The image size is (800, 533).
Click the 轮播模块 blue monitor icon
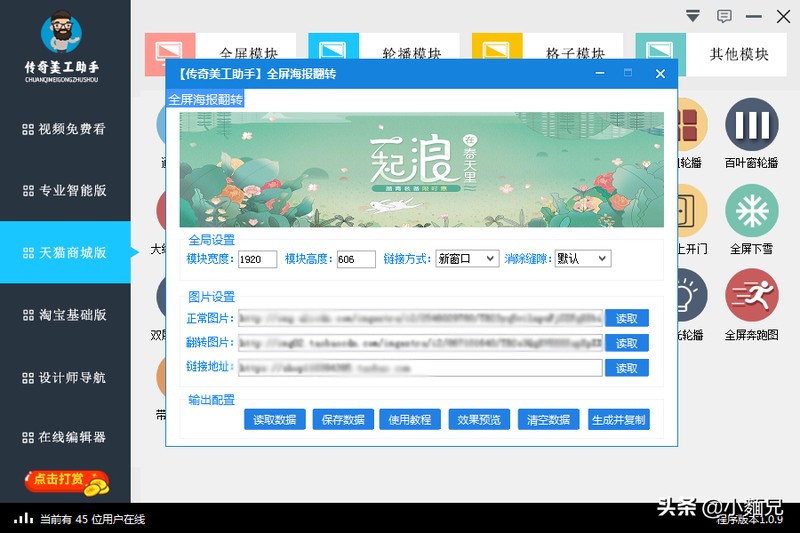point(333,47)
